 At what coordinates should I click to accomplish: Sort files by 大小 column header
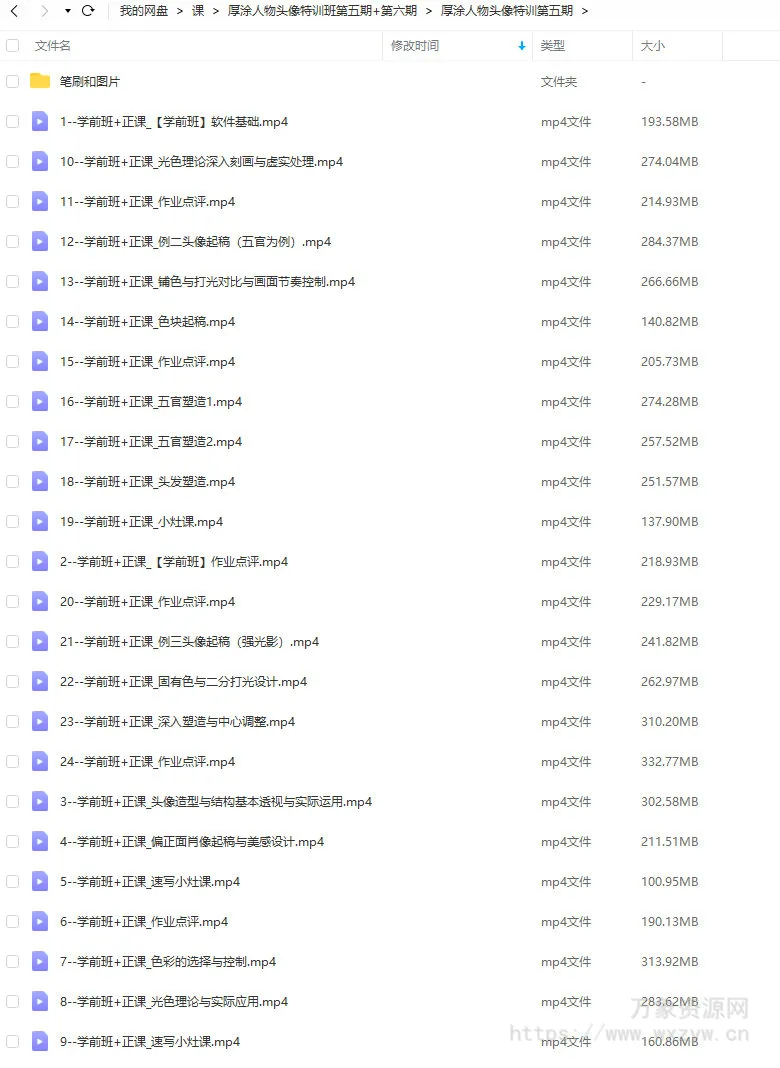(x=653, y=46)
